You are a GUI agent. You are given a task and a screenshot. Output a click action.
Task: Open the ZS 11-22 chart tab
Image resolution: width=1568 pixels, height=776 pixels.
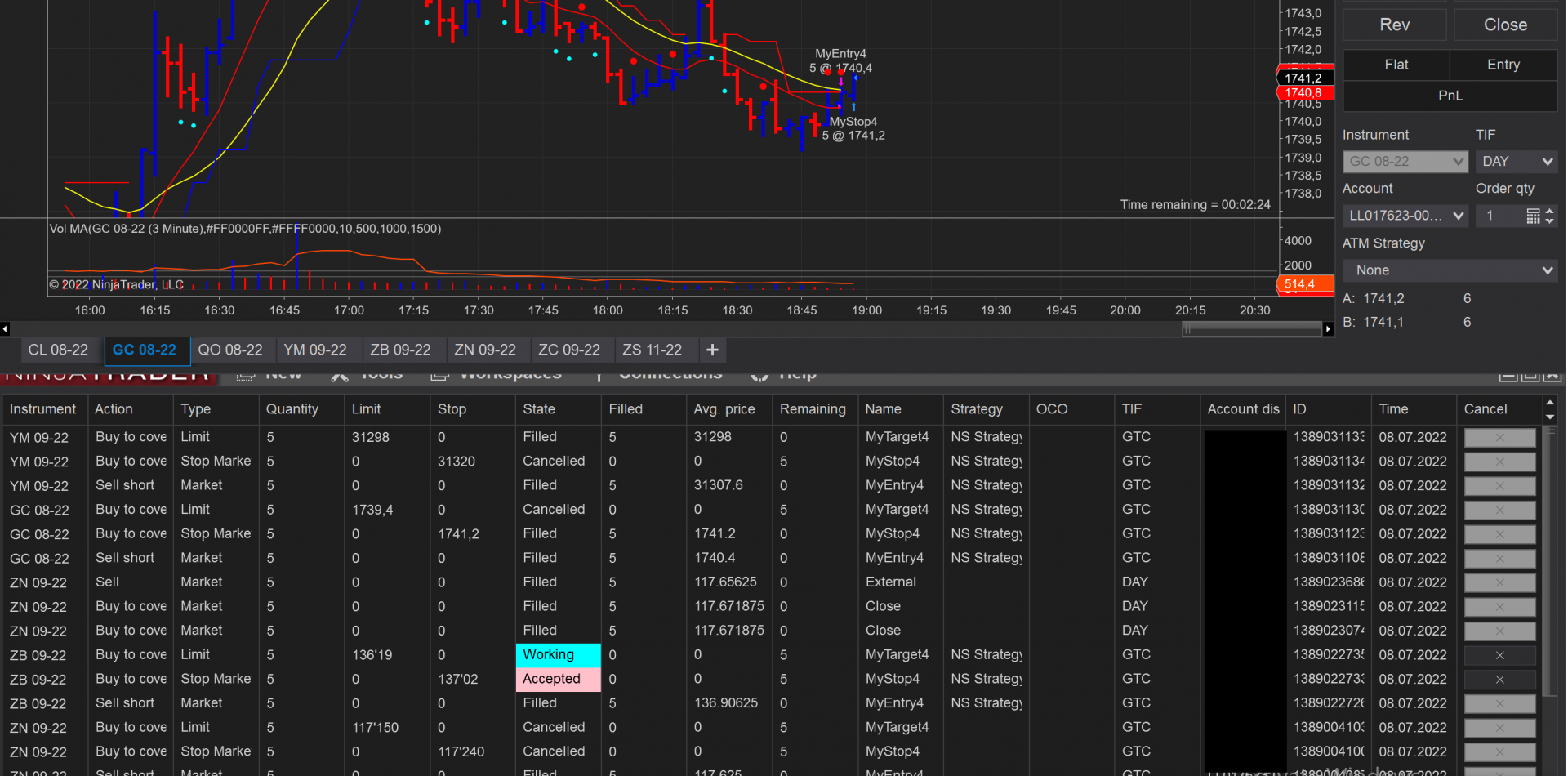[652, 350]
